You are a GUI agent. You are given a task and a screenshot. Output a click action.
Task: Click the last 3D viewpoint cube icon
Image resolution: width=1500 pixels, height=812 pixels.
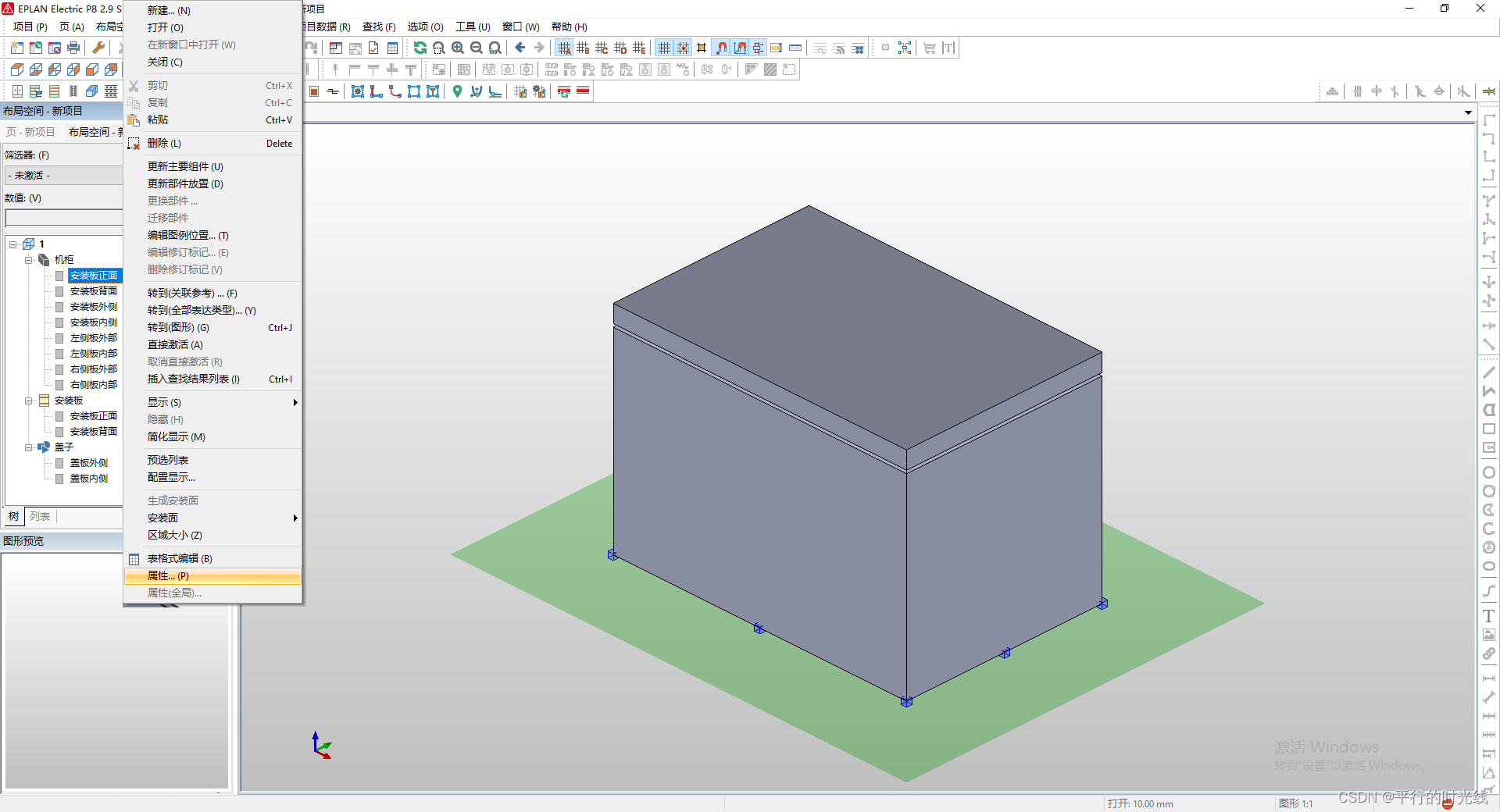click(x=111, y=69)
